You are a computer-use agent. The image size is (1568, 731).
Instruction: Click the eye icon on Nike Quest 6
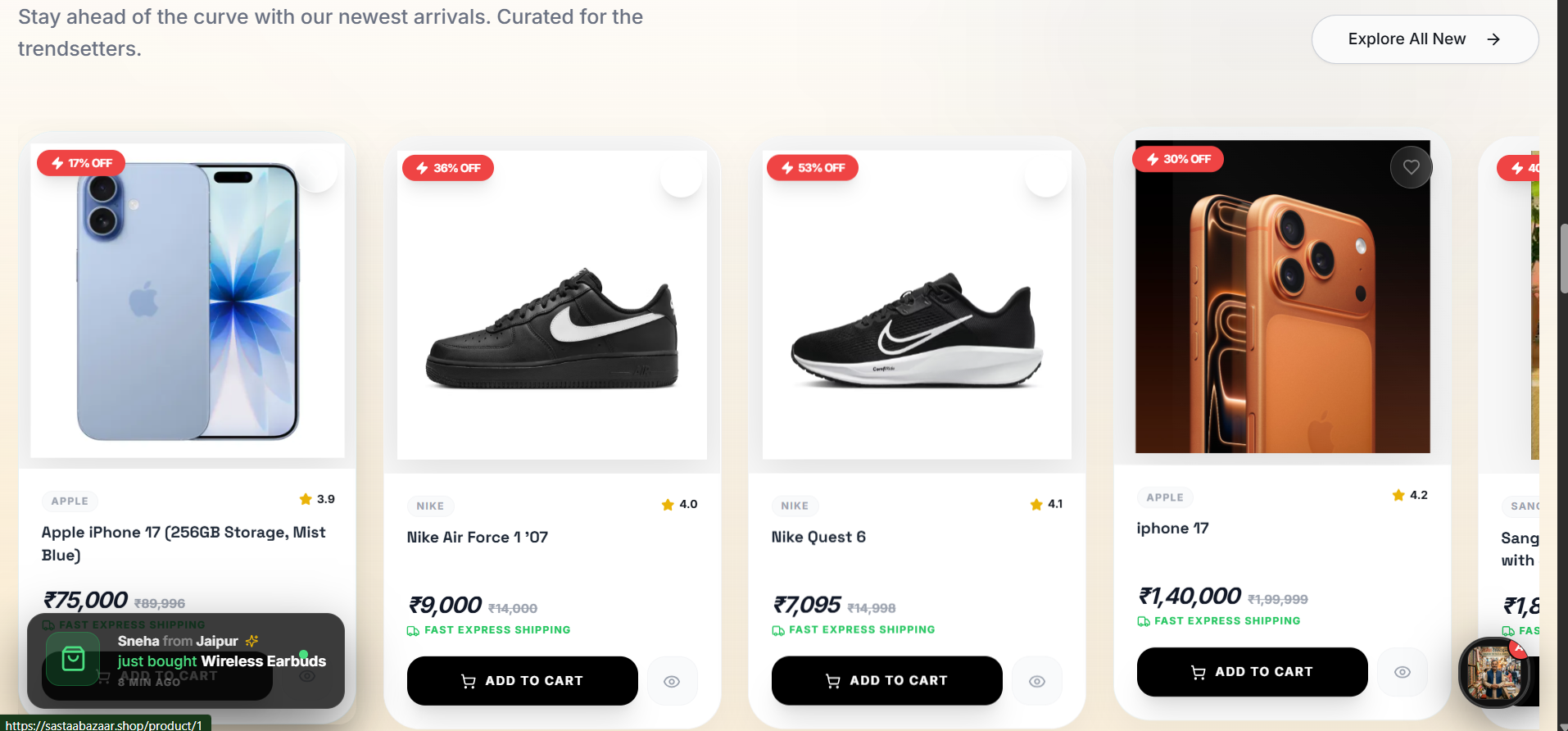pos(1036,681)
